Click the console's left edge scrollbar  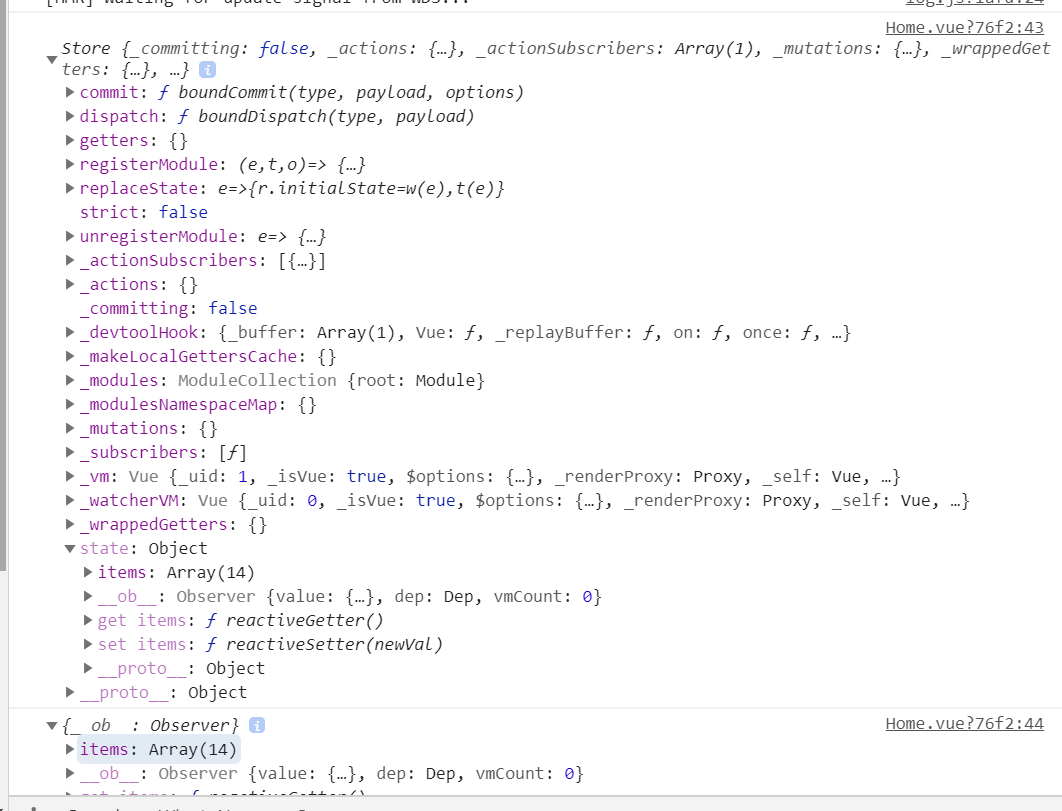pos(3,285)
